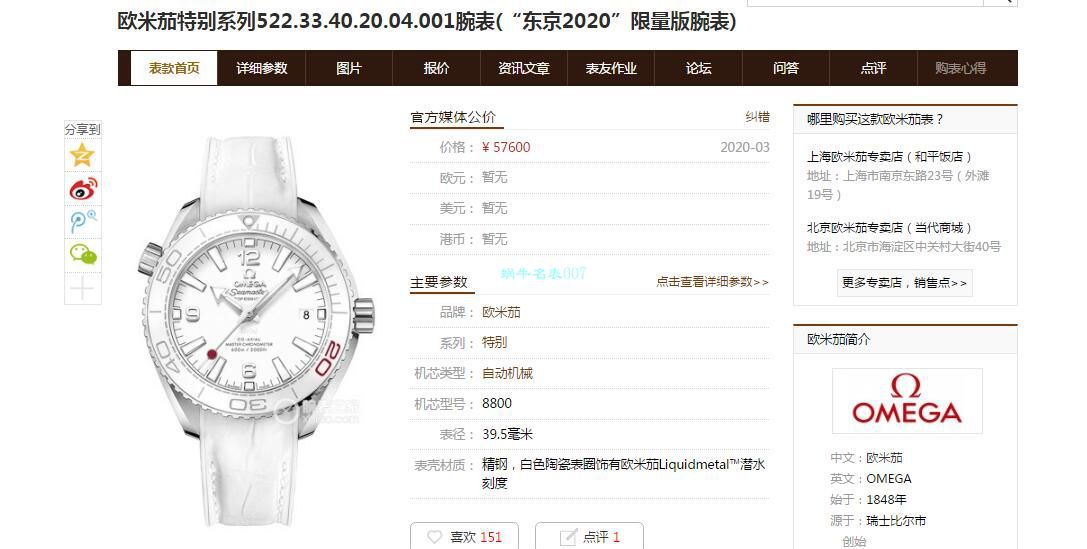Click the 点评 1 review button
Image resolution: width=1087 pixels, height=549 pixels.
coord(589,537)
